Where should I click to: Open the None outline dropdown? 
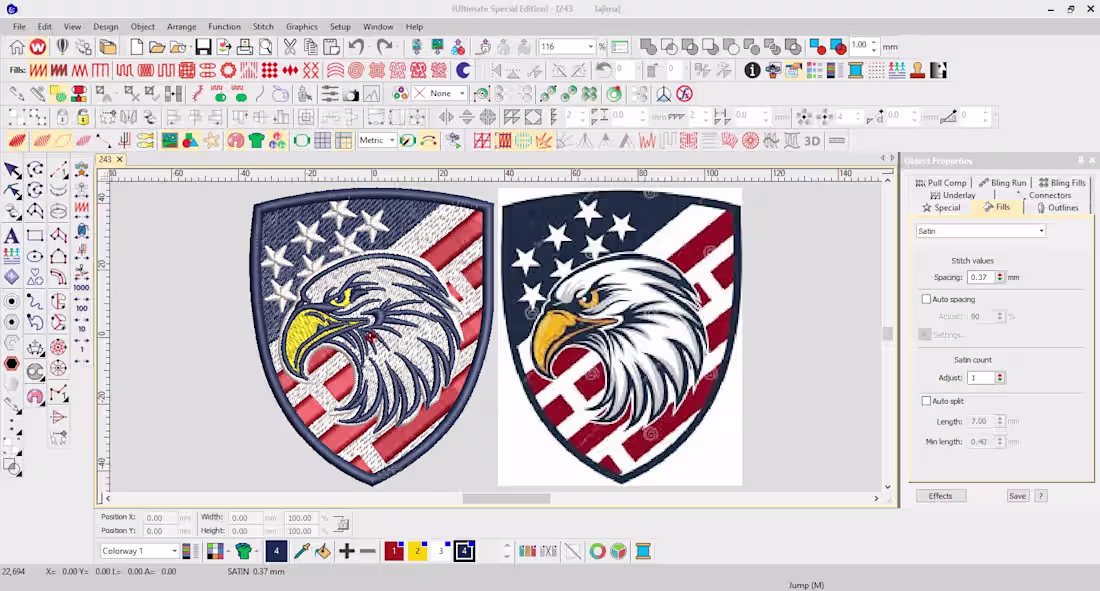(x=462, y=93)
